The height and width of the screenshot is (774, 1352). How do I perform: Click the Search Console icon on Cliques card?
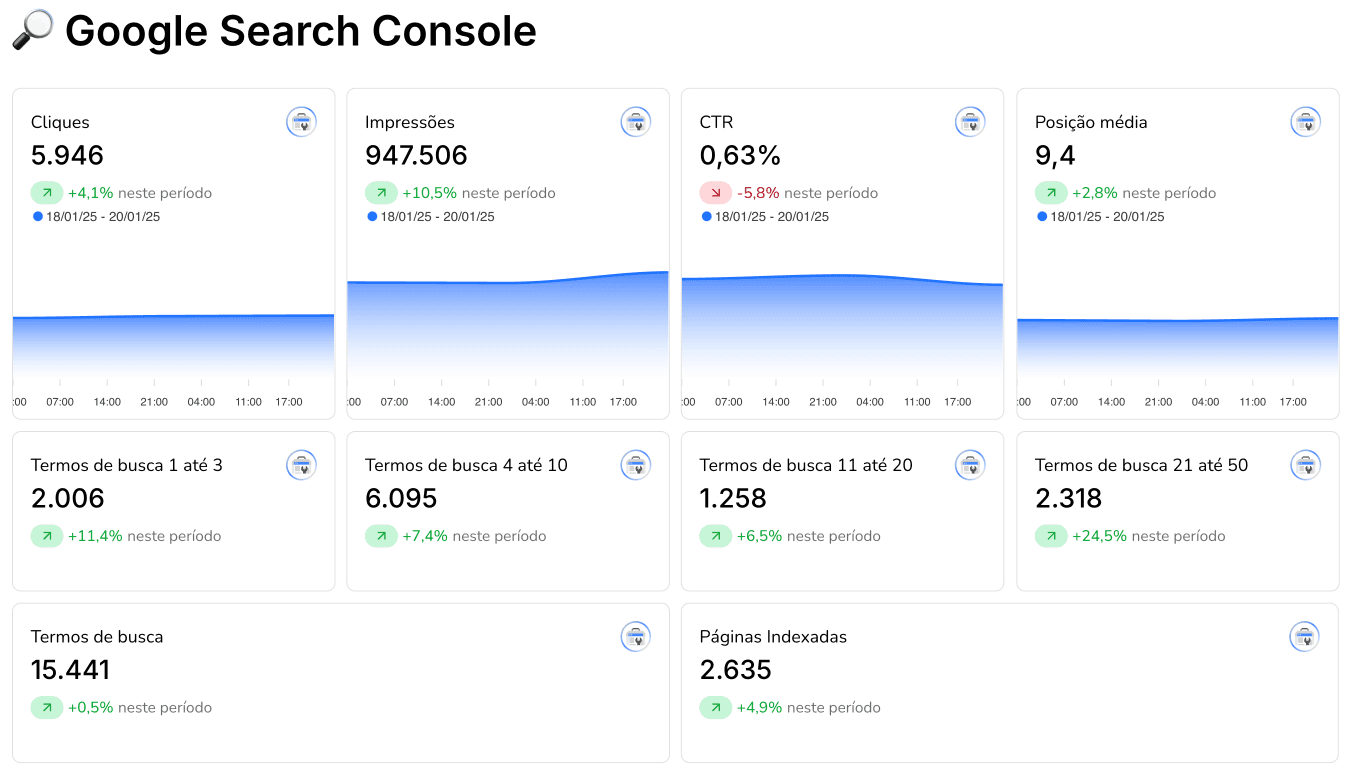(301, 122)
